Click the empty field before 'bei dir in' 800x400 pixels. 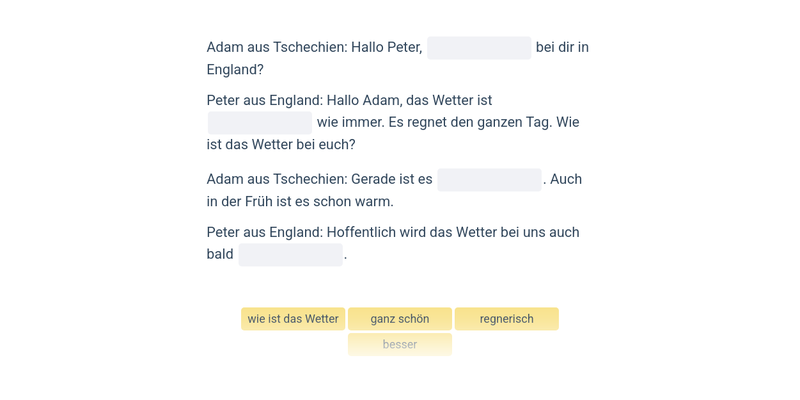(x=479, y=48)
